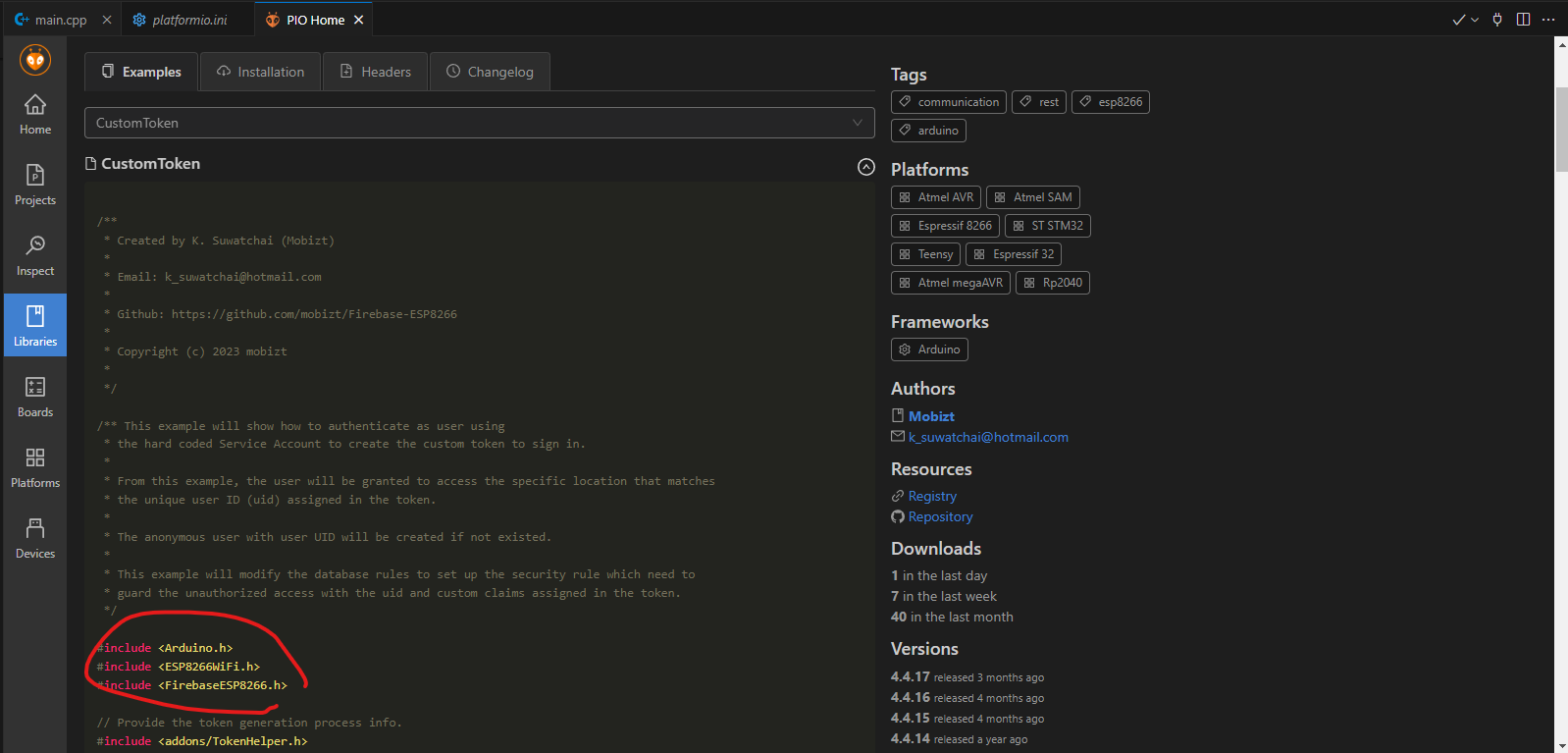The image size is (1568, 753).
Task: Collapse the CustomToken example with the arrow
Action: point(865,167)
